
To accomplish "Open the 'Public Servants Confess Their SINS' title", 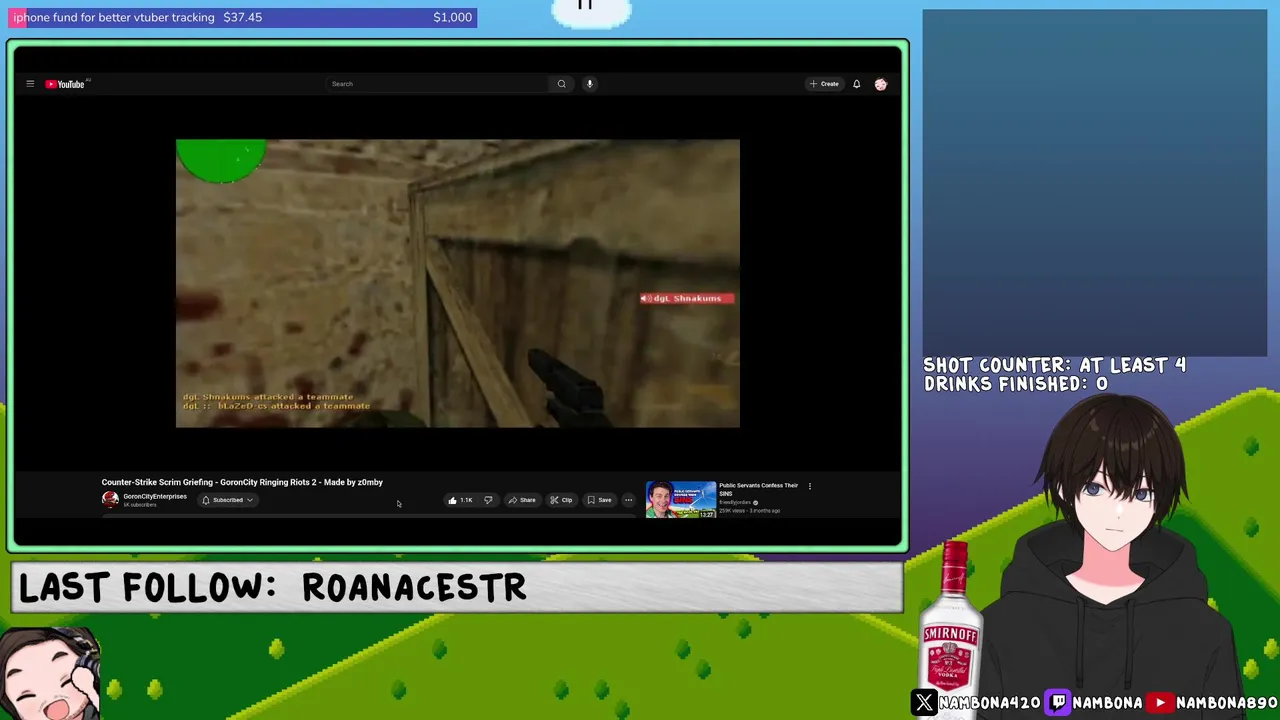I will [x=758, y=489].
